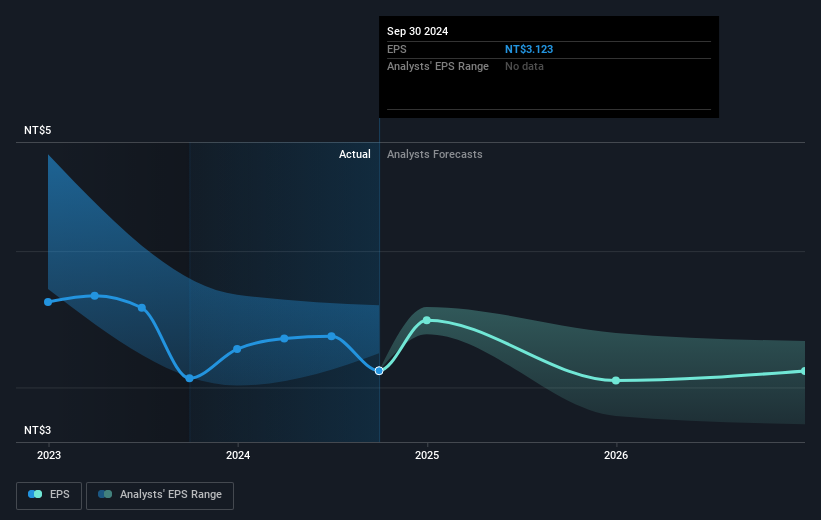Click the NT$5 axis label
Screen dimensions: 821x520
tap(38, 130)
